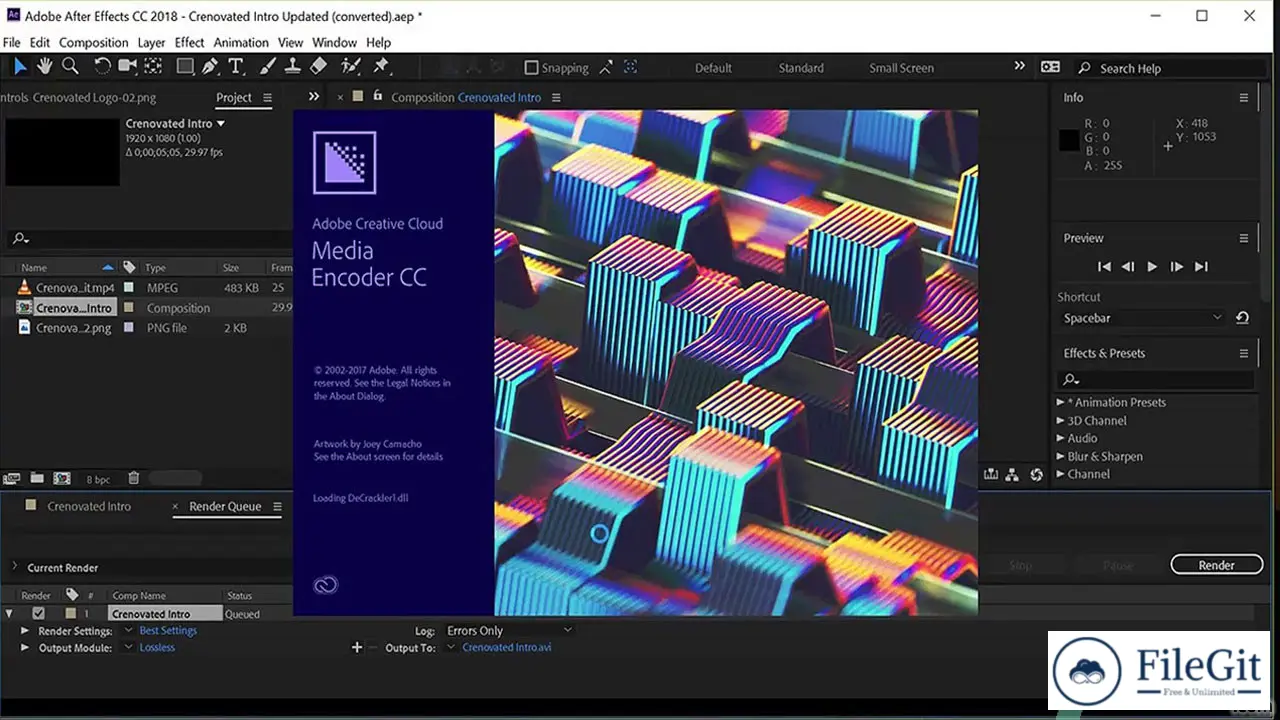Open the Effects & Presets panel menu
This screenshot has width=1280, height=720.
click(1244, 354)
